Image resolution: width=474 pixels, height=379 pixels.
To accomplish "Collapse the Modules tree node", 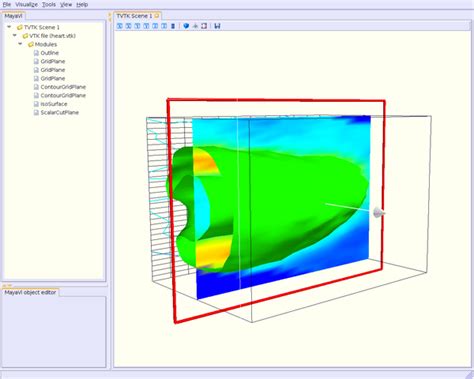I will coord(20,44).
